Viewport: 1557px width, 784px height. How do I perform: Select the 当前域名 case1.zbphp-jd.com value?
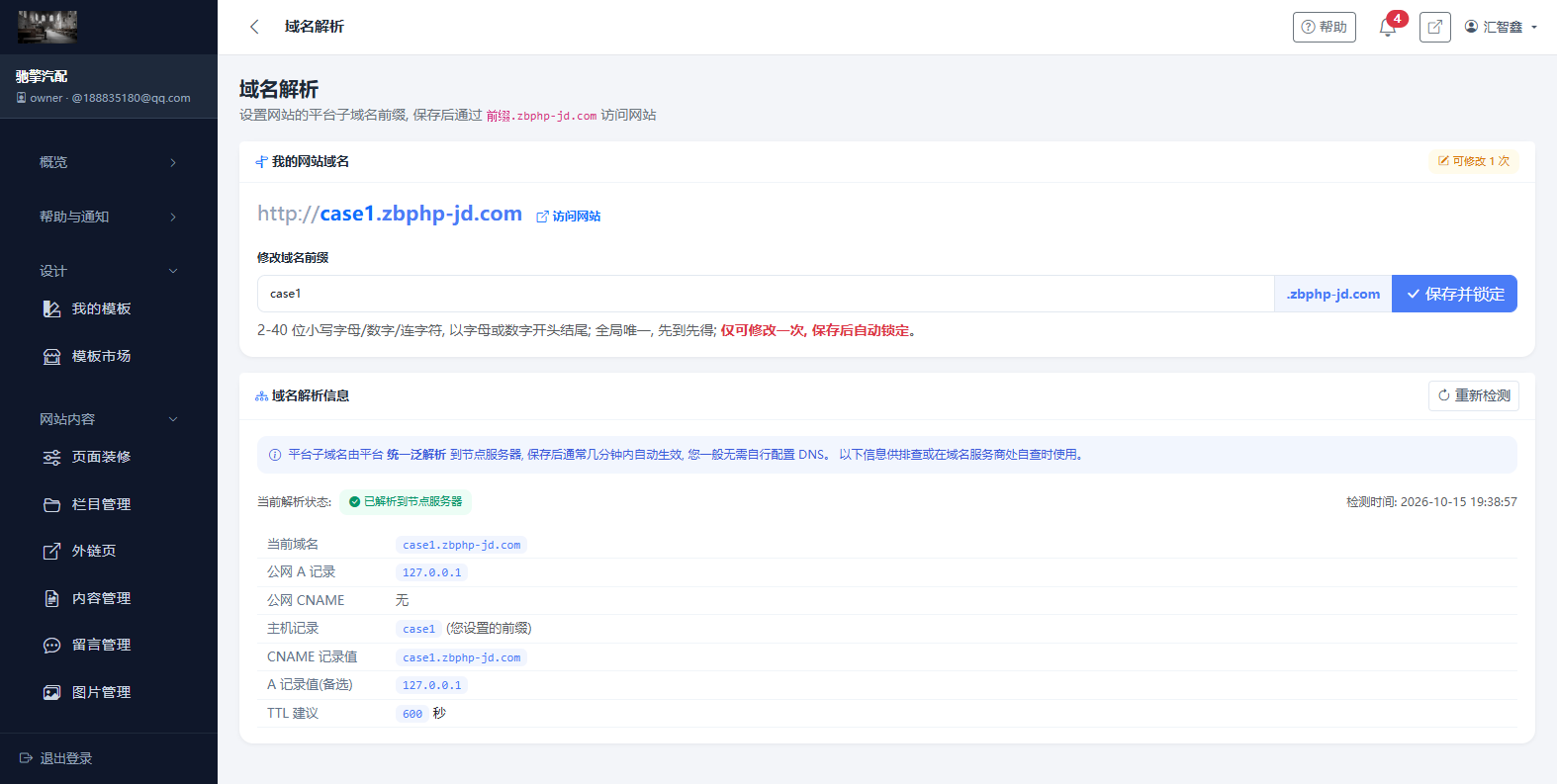click(x=461, y=545)
